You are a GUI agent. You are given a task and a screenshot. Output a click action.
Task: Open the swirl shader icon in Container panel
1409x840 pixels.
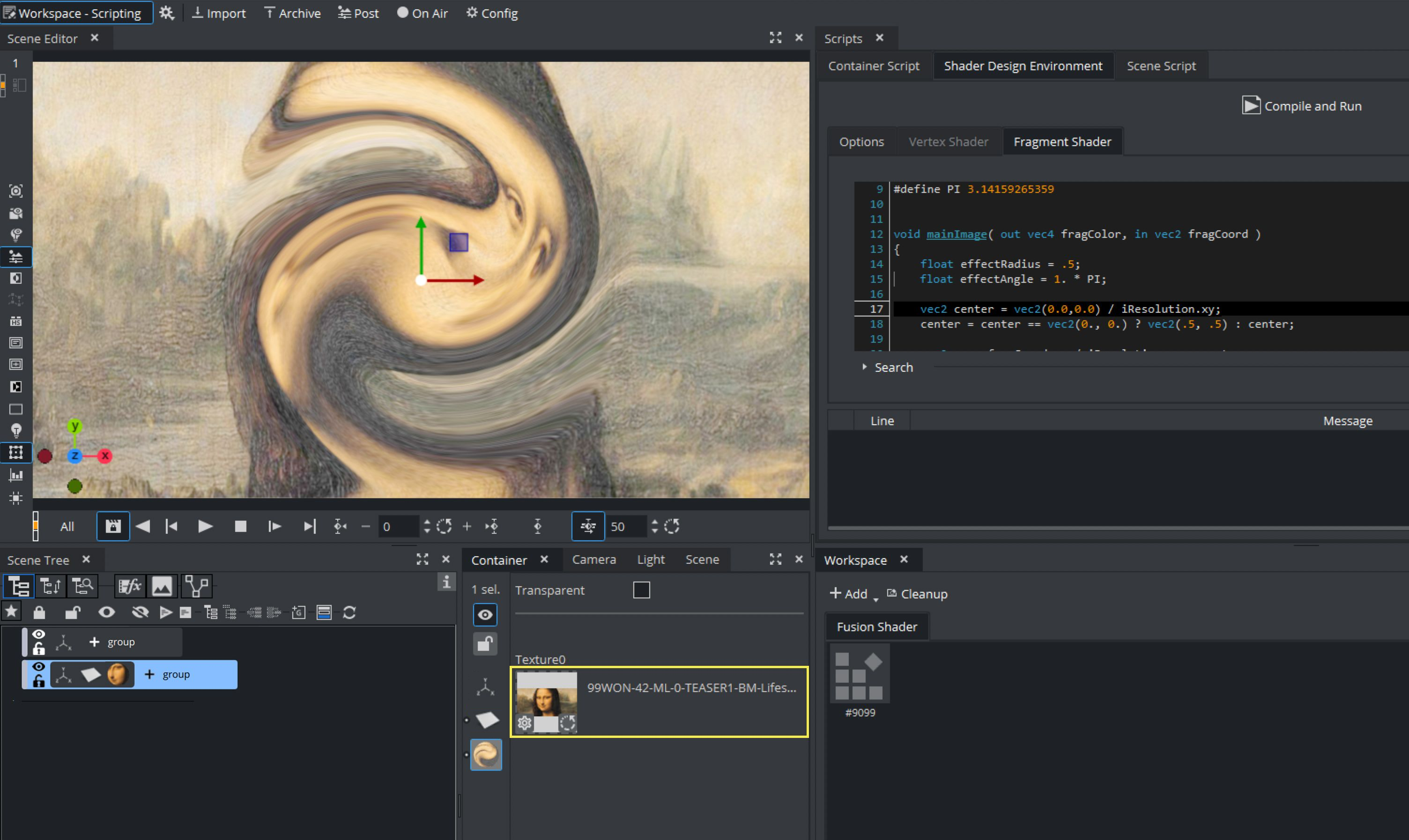click(486, 755)
